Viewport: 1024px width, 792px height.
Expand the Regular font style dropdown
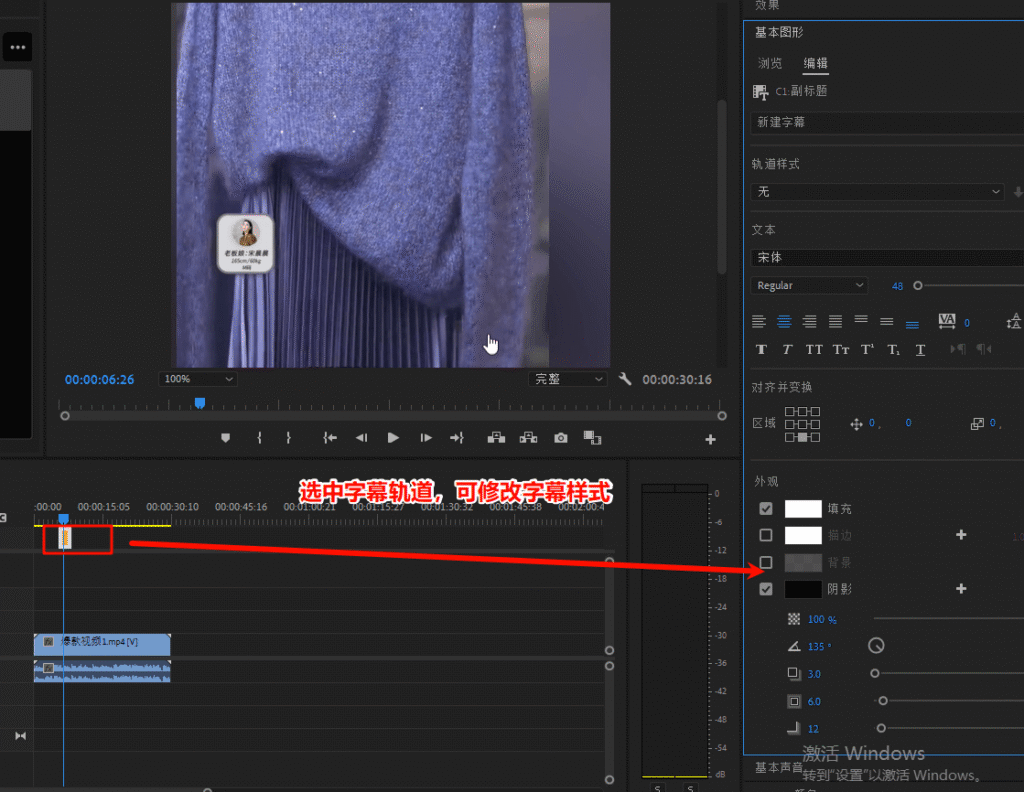(x=810, y=286)
